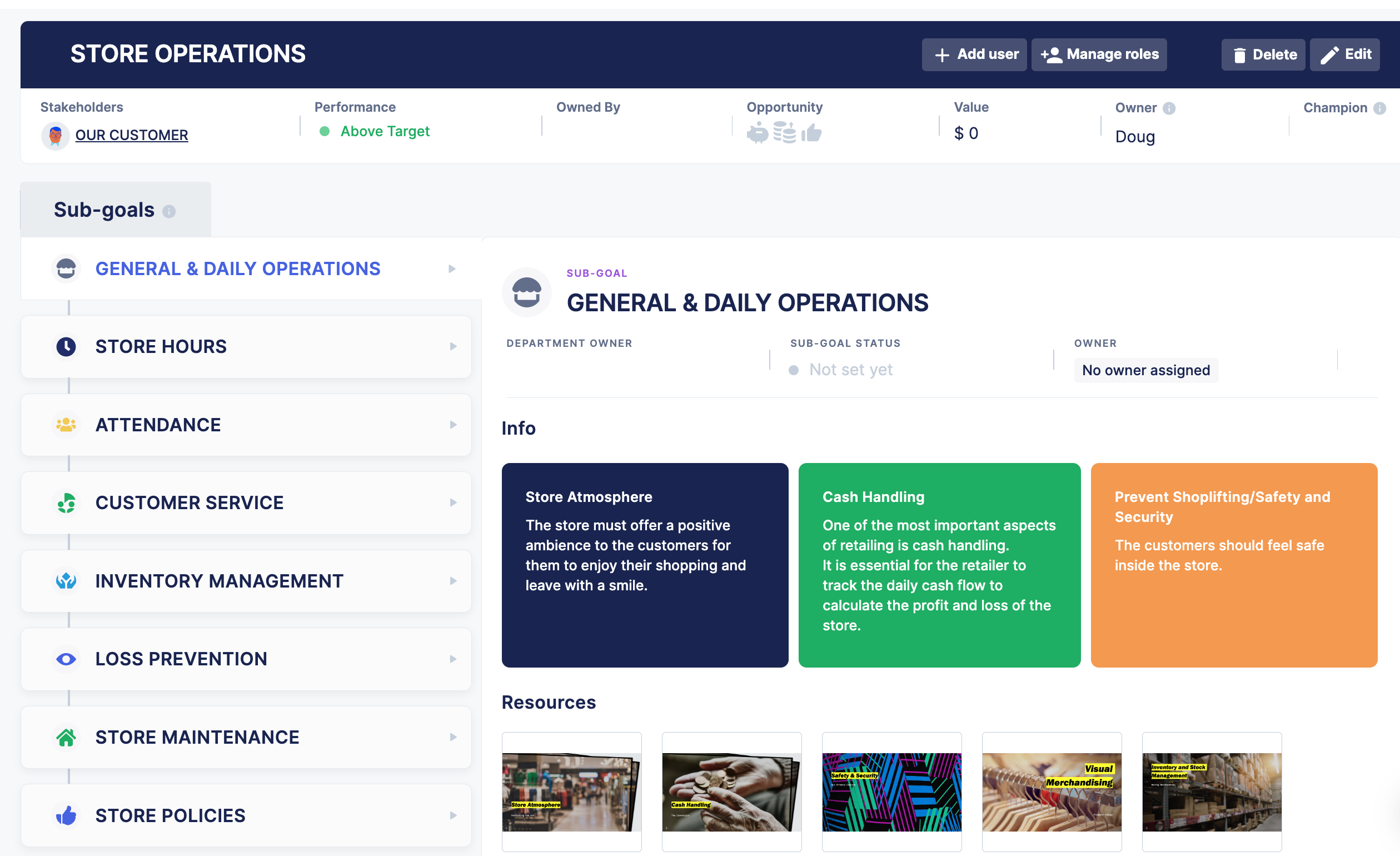Expand the Customer Service arrow
This screenshot has width=1400, height=856.
pos(453,503)
